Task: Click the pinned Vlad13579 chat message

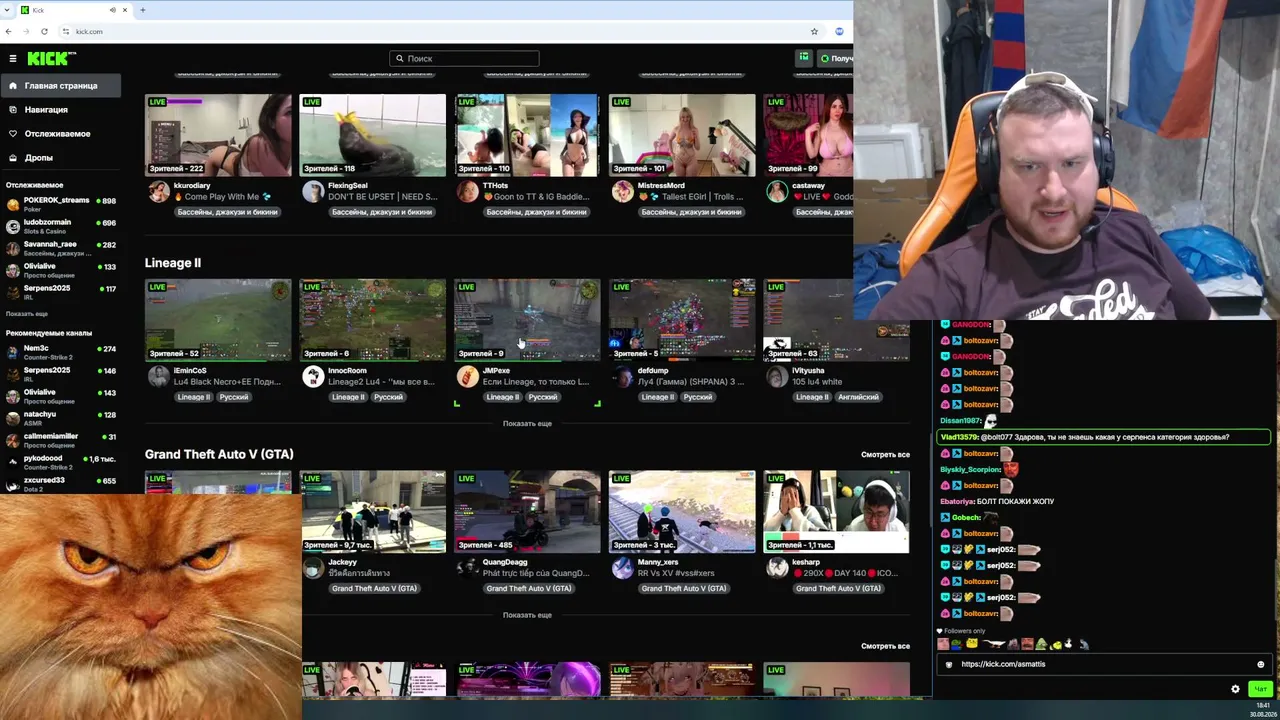Action: pos(1103,437)
